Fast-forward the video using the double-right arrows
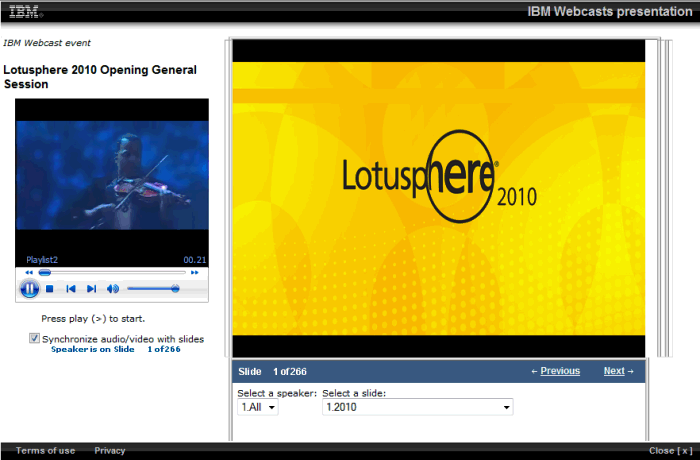The height and width of the screenshot is (460, 700). 195,272
